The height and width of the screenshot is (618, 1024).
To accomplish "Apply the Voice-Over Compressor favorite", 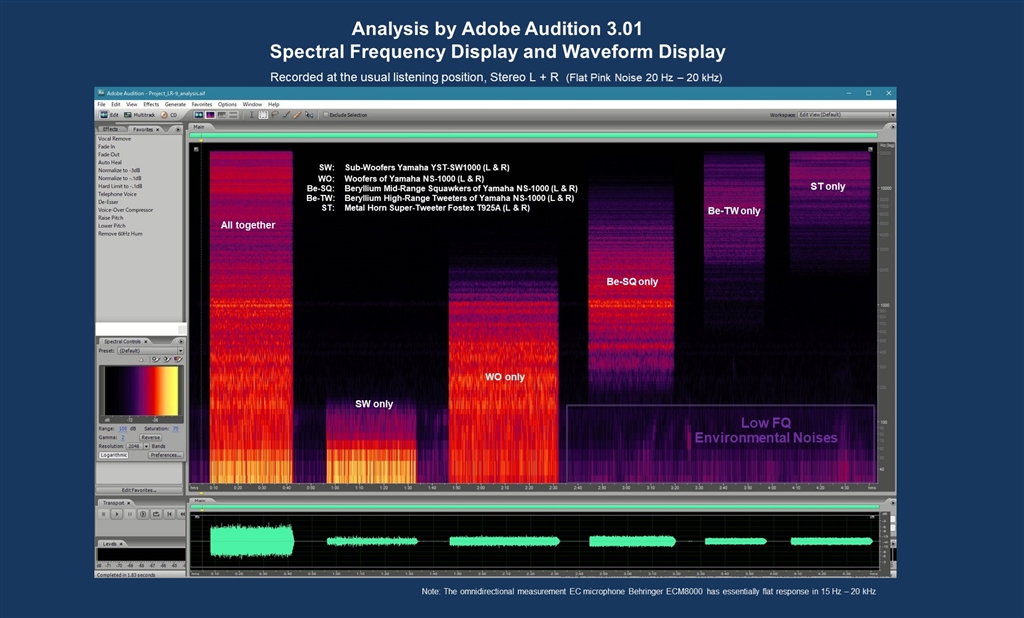I will click(125, 210).
